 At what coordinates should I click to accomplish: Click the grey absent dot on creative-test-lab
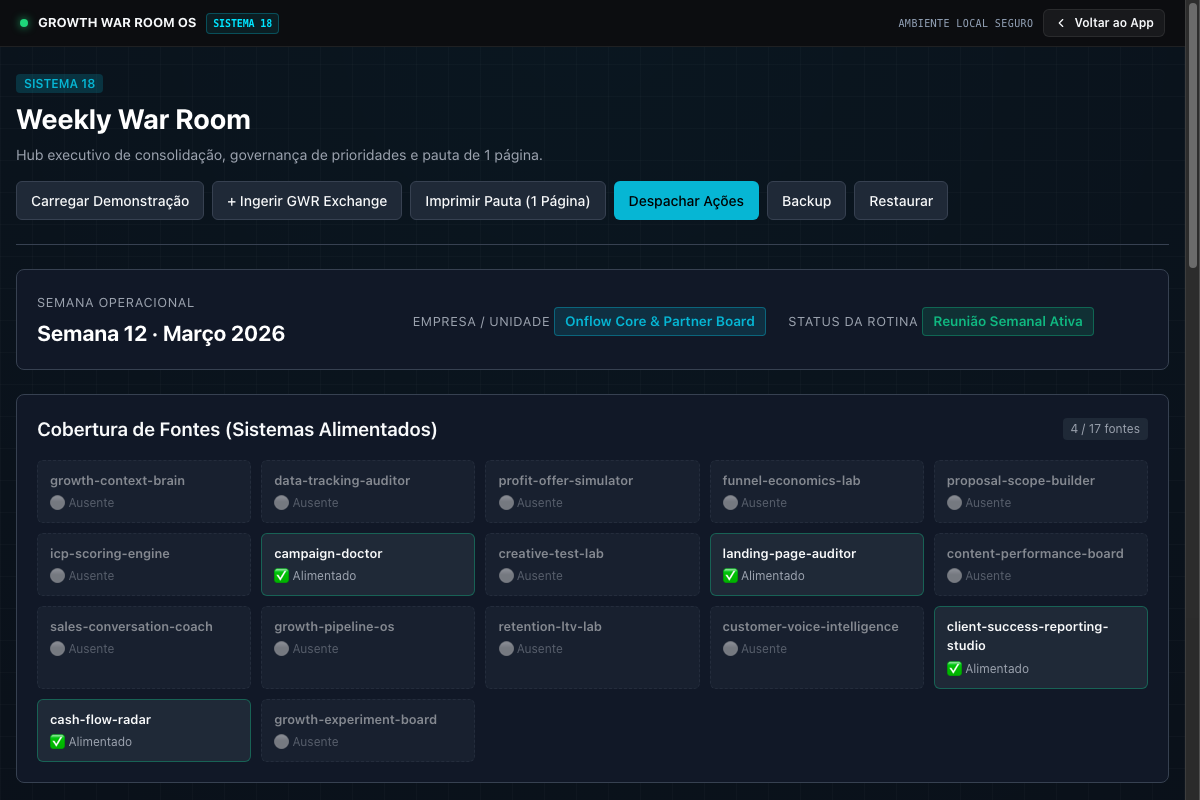[506, 576]
